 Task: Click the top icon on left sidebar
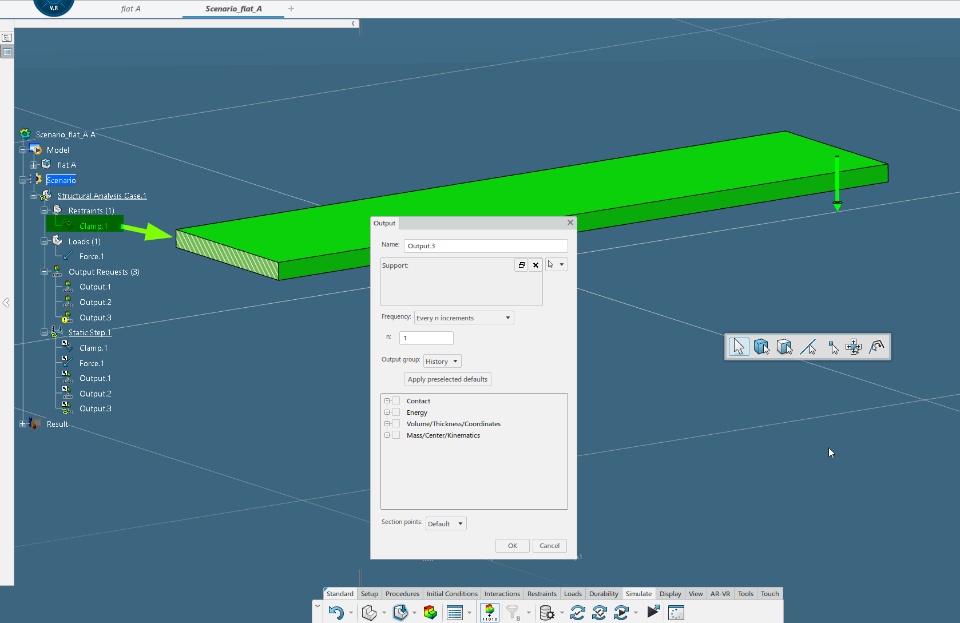[x=7, y=37]
